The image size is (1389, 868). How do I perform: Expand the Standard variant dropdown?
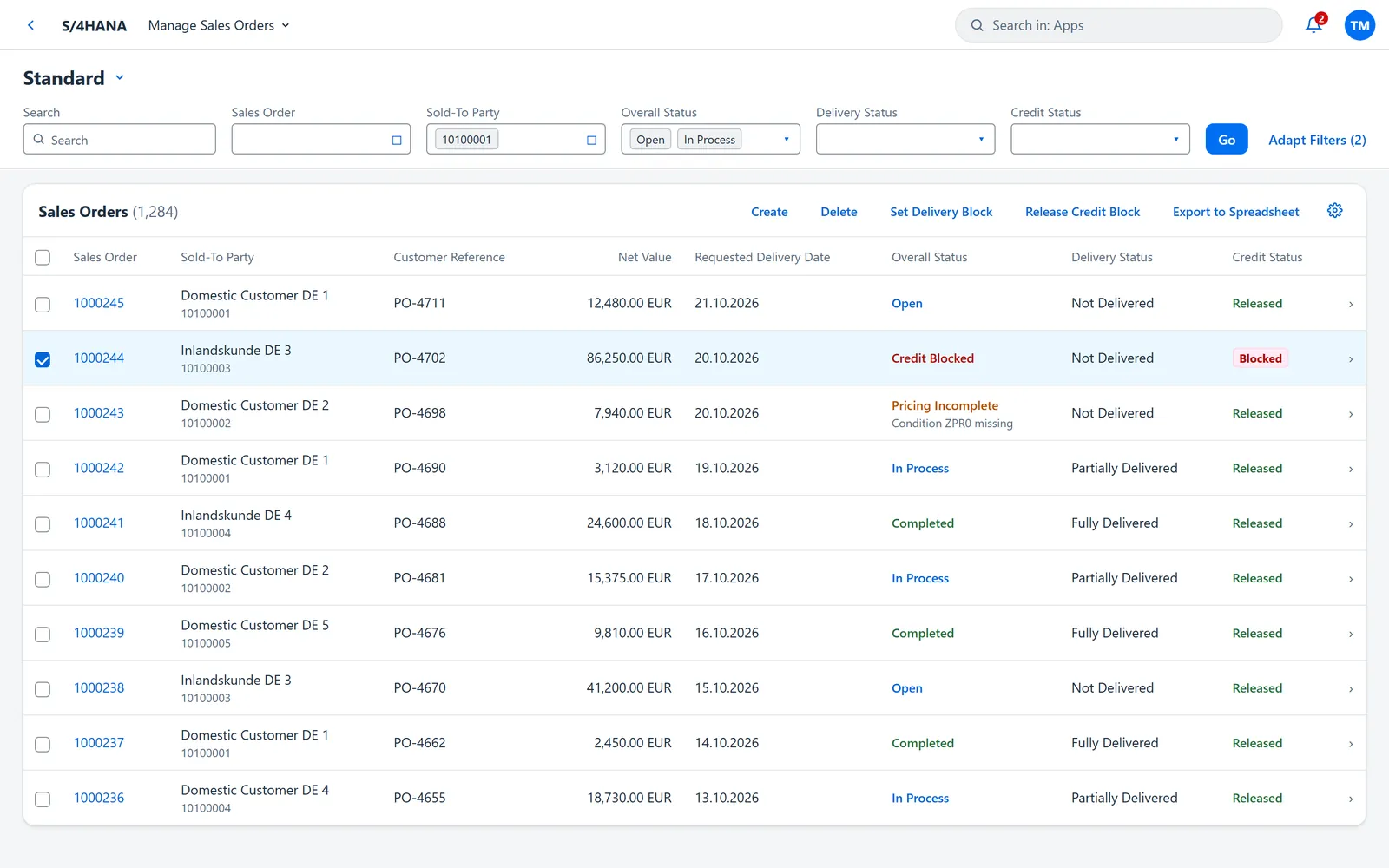tap(120, 77)
